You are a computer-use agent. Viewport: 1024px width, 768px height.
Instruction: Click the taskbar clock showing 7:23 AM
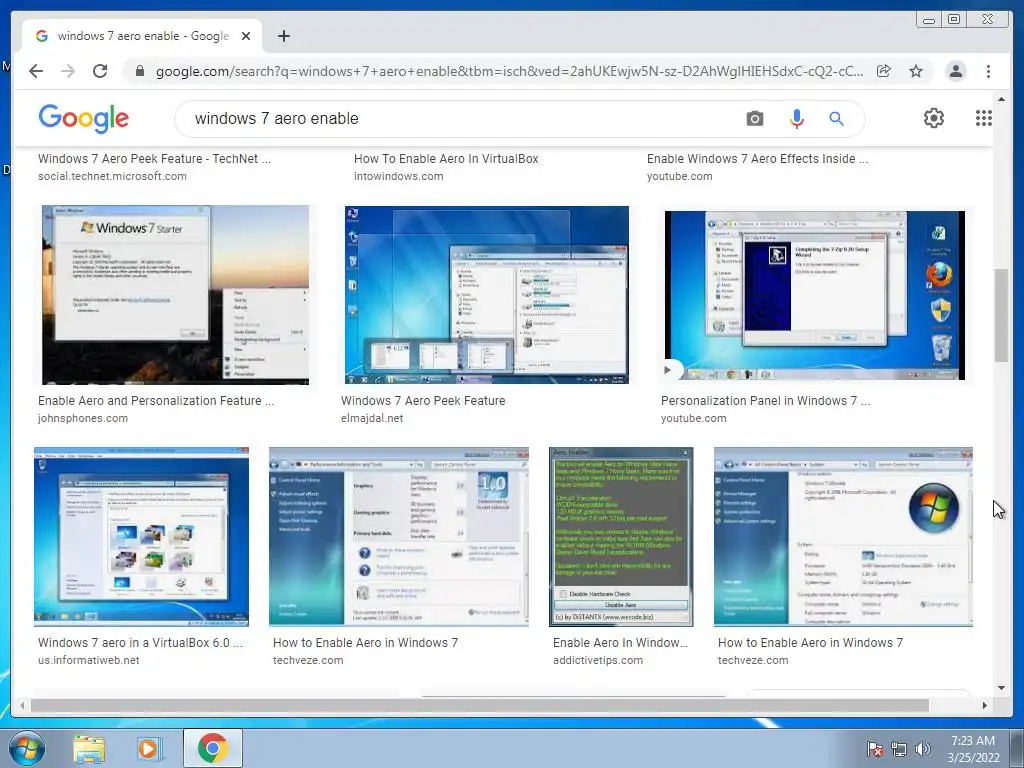973,749
